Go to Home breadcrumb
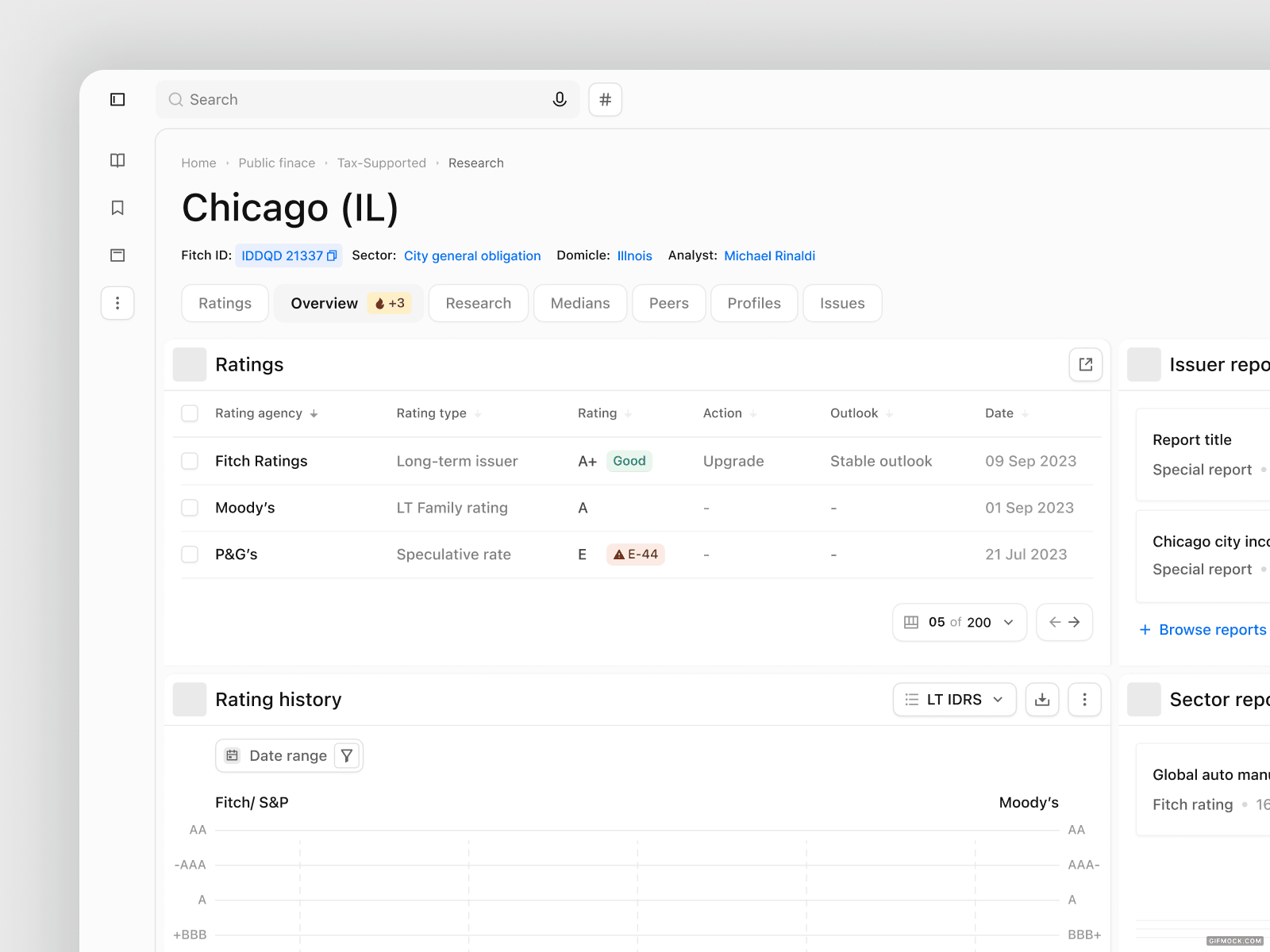The image size is (1270, 952). 198,163
